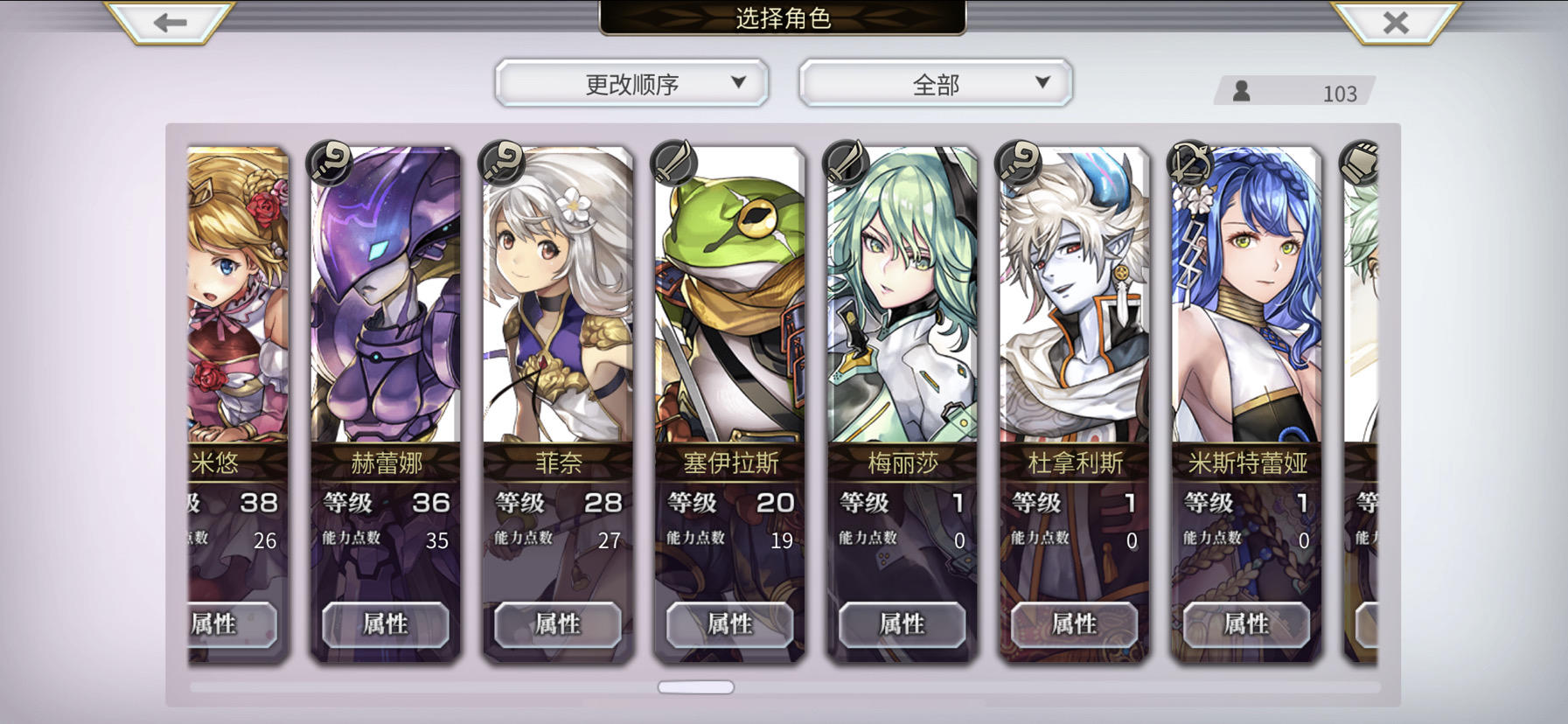1568x724 pixels.
Task: Close the character selection screen
Action: click(x=1396, y=22)
